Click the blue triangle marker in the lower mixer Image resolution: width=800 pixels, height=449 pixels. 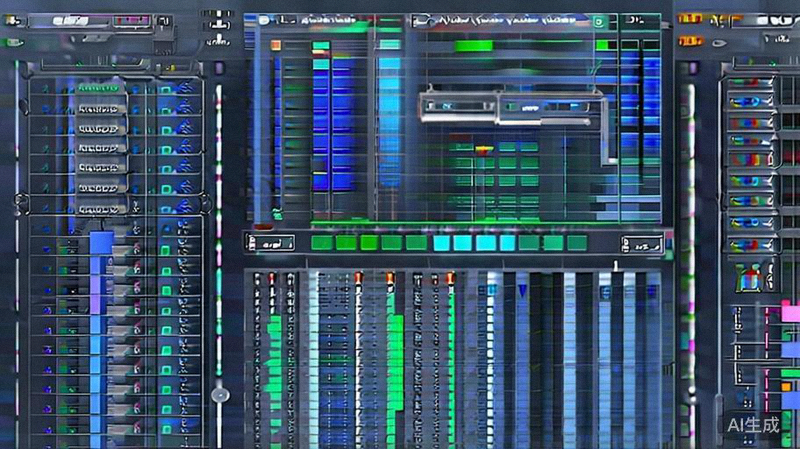coord(522,290)
